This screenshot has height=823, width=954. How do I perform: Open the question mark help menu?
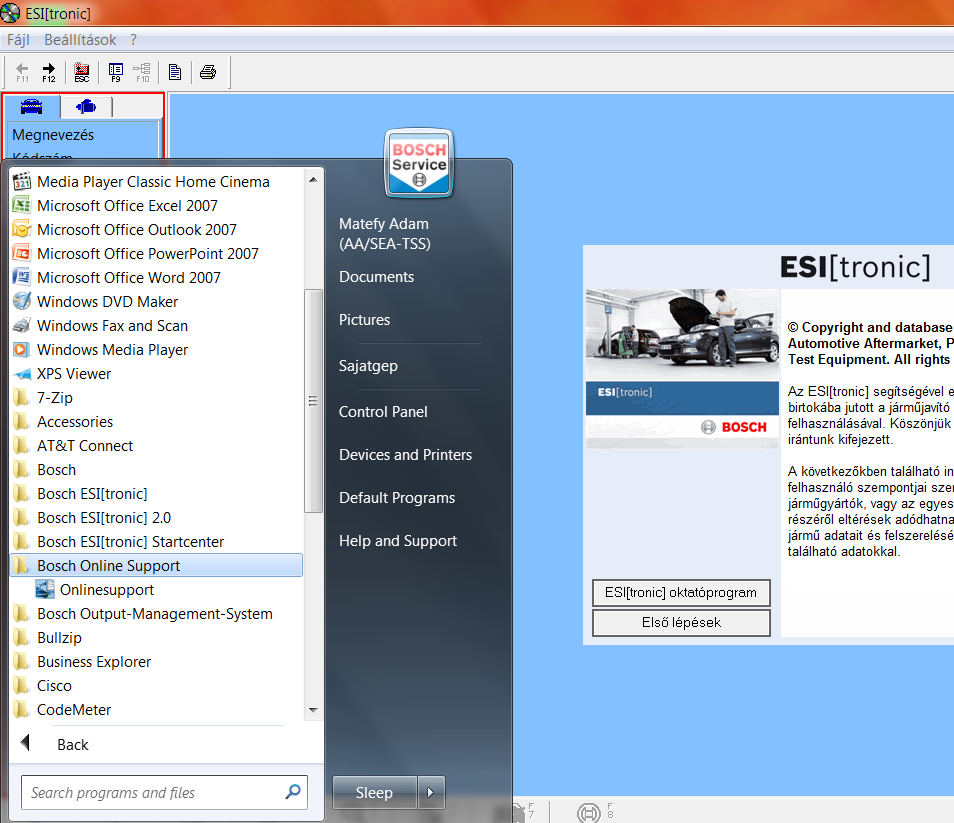(x=133, y=40)
